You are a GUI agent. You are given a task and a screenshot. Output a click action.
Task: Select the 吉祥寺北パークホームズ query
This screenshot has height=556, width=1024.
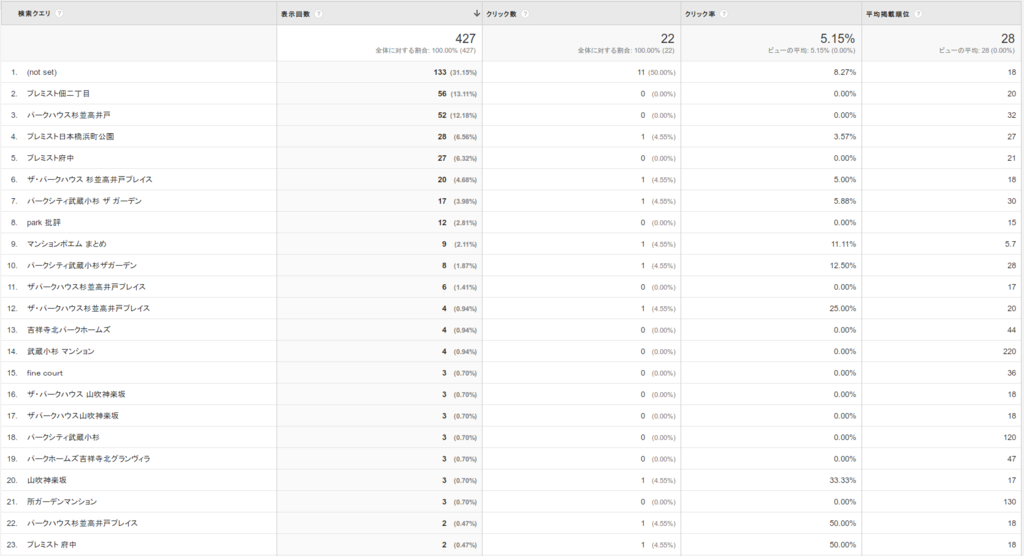click(x=69, y=330)
